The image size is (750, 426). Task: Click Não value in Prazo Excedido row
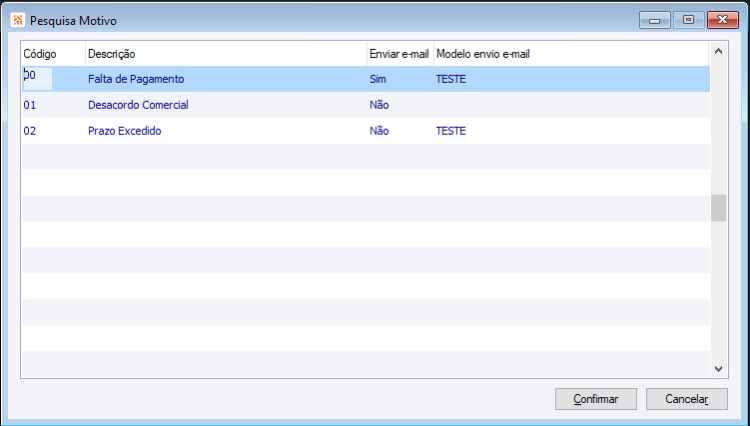tap(379, 131)
